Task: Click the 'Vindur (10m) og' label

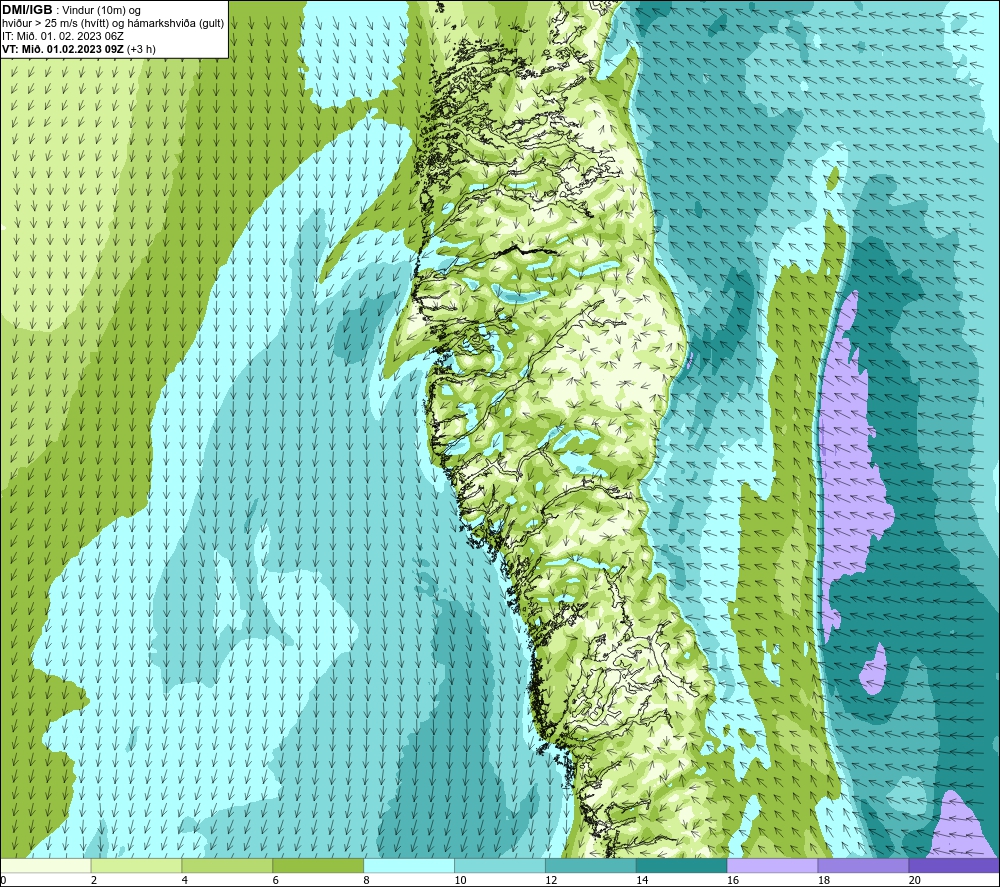Action: point(101,10)
